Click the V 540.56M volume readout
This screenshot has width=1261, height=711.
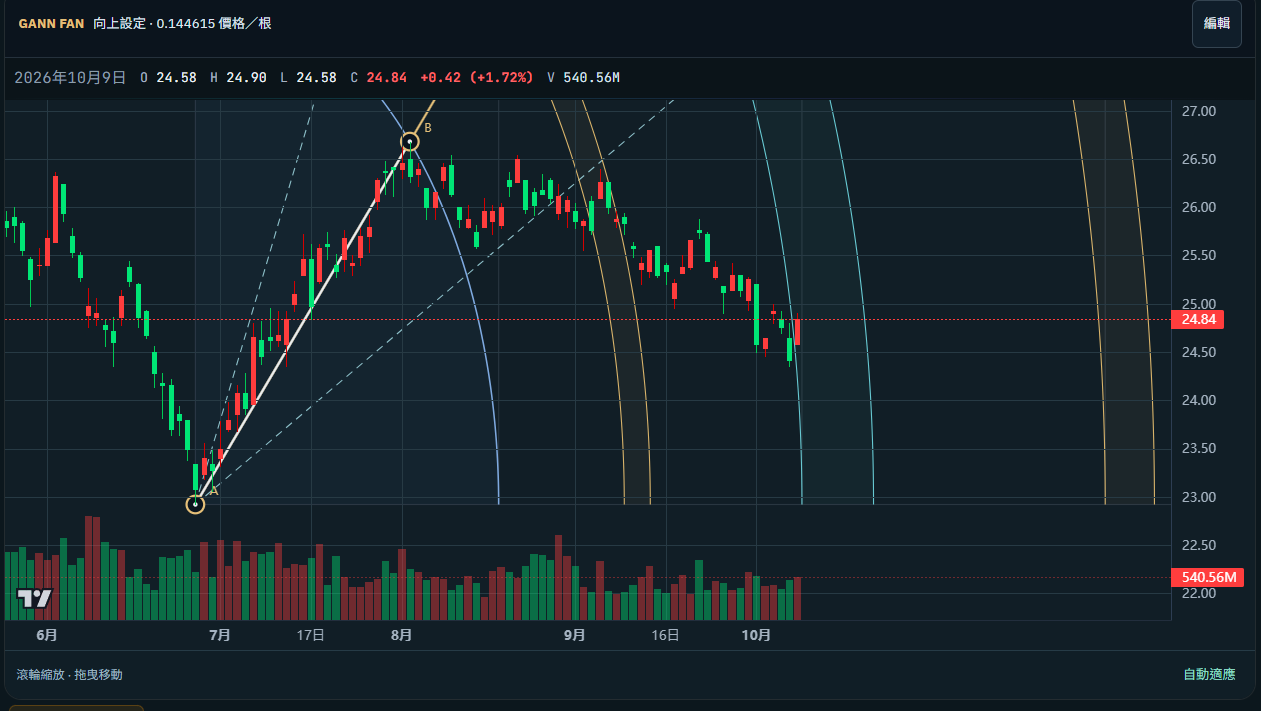[583, 77]
